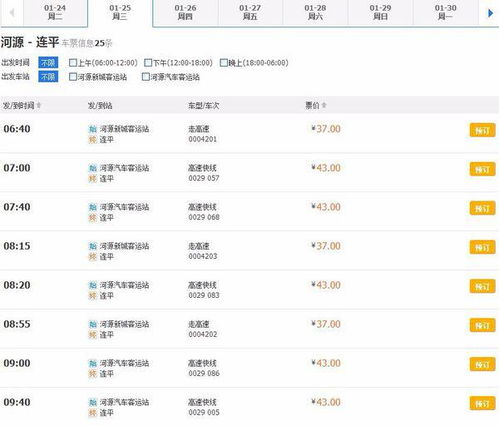Check the 河源汽车客运站 station filter

146,77
